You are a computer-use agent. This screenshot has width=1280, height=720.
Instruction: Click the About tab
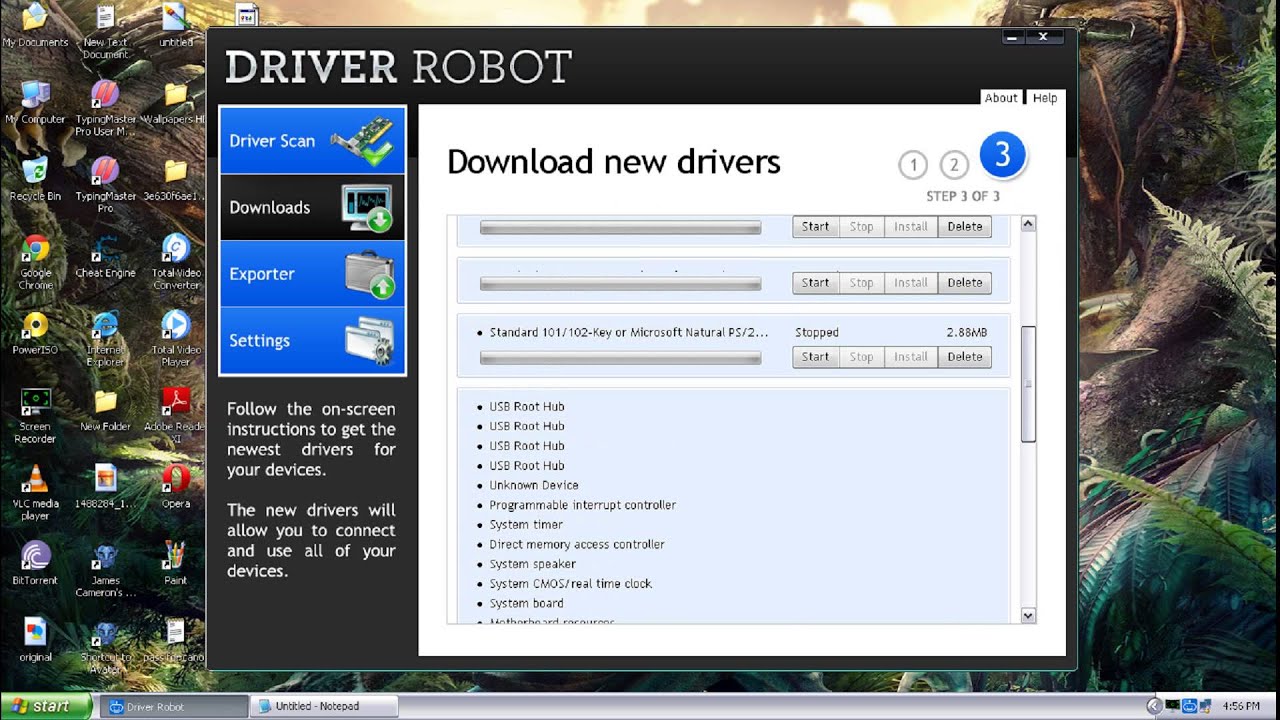coord(1001,98)
